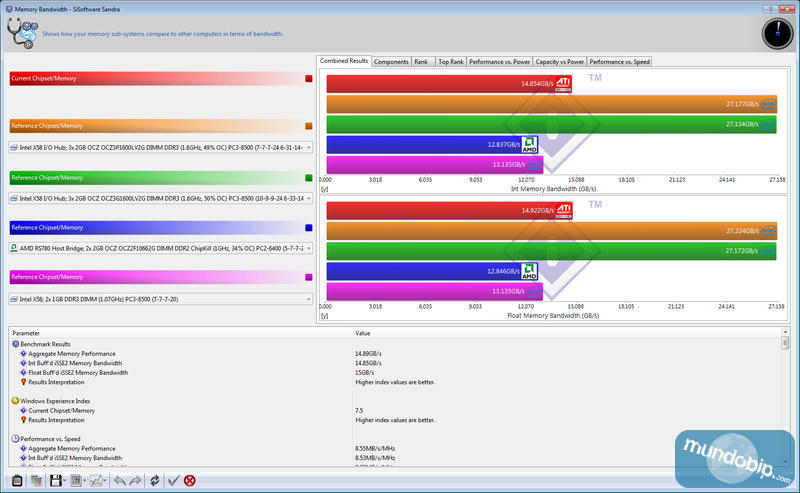This screenshot has height=493, width=800.
Task: Click the Sandra app icon in title bar
Action: point(9,9)
